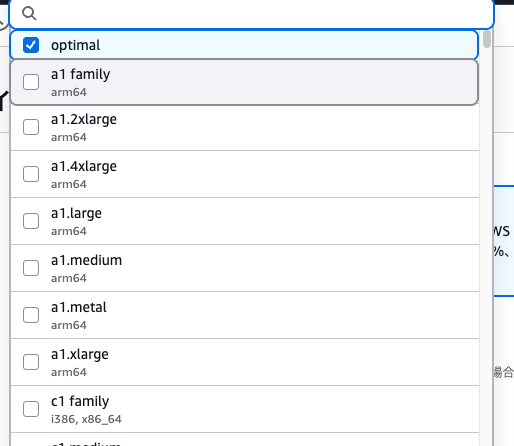The image size is (514, 446).
Task: Click the optimal option label
Action: click(75, 45)
